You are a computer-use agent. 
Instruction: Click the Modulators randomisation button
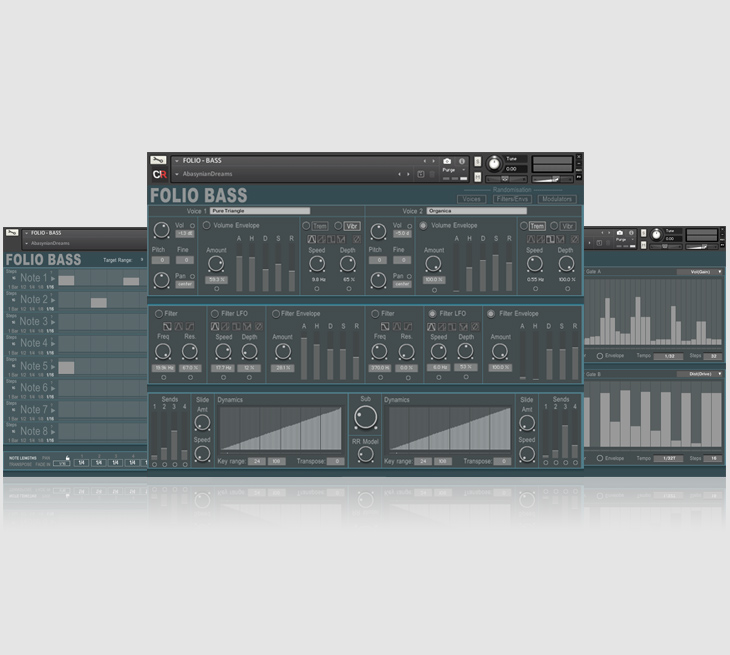point(557,199)
